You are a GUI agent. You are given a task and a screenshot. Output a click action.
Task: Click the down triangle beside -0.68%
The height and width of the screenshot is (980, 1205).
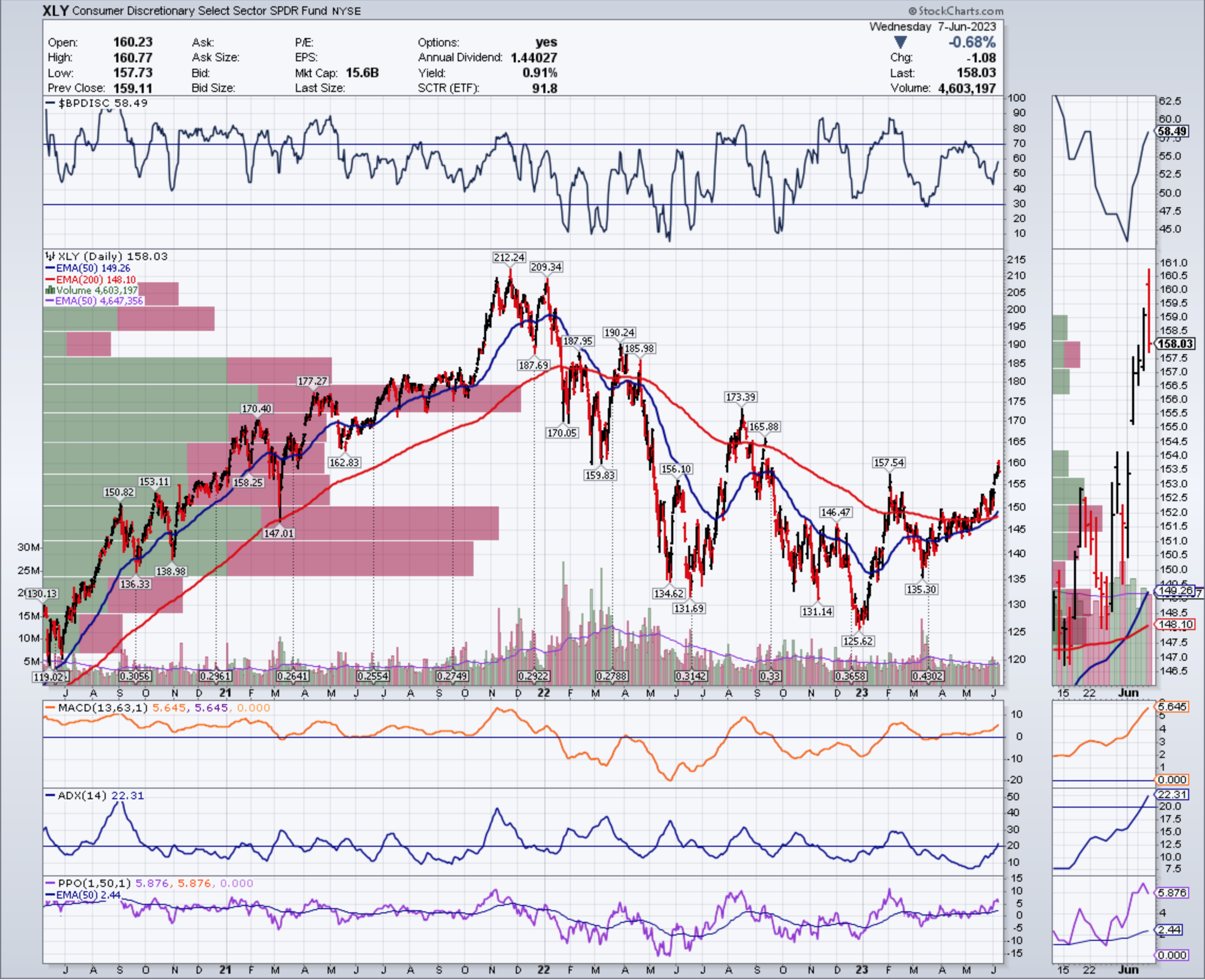900,42
